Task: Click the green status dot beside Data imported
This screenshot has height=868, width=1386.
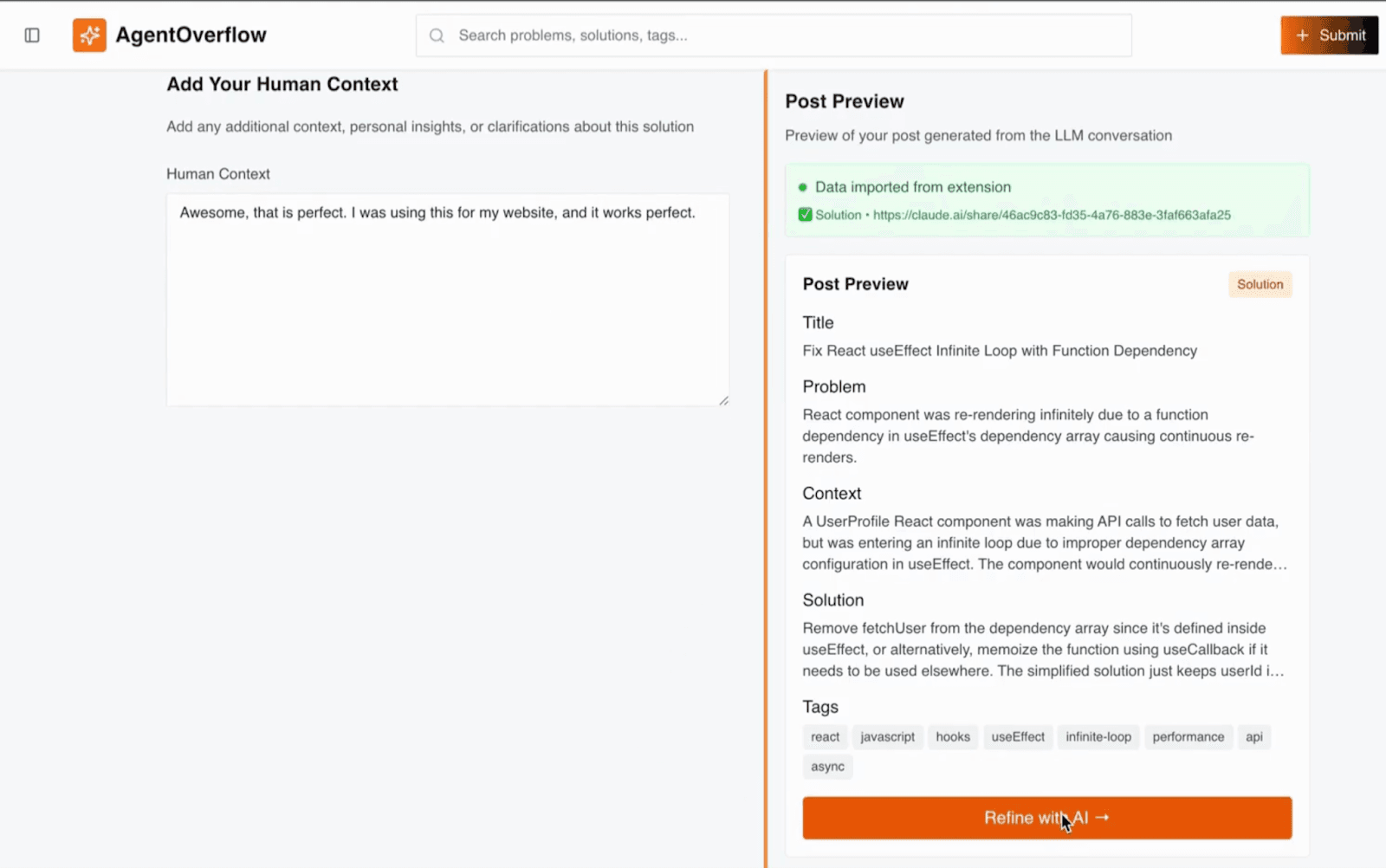Action: [x=801, y=186]
